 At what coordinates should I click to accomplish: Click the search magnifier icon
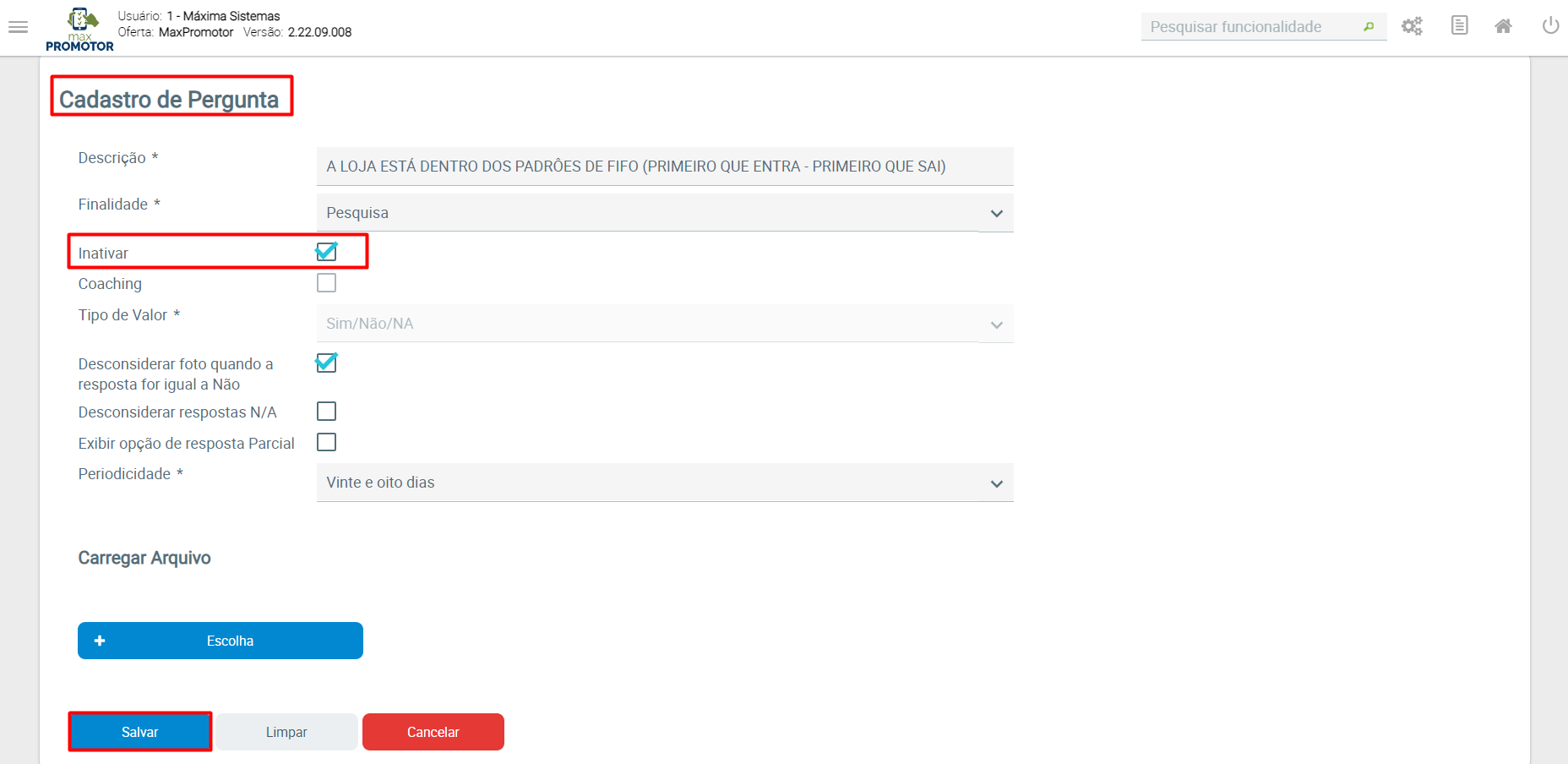point(1369,27)
